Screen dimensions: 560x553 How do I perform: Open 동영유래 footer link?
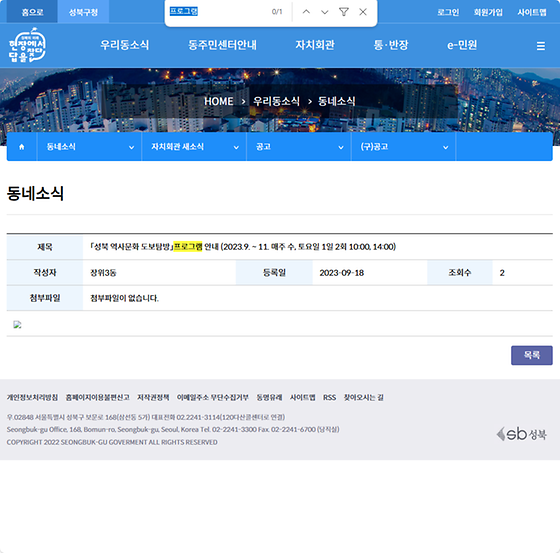pos(269,397)
